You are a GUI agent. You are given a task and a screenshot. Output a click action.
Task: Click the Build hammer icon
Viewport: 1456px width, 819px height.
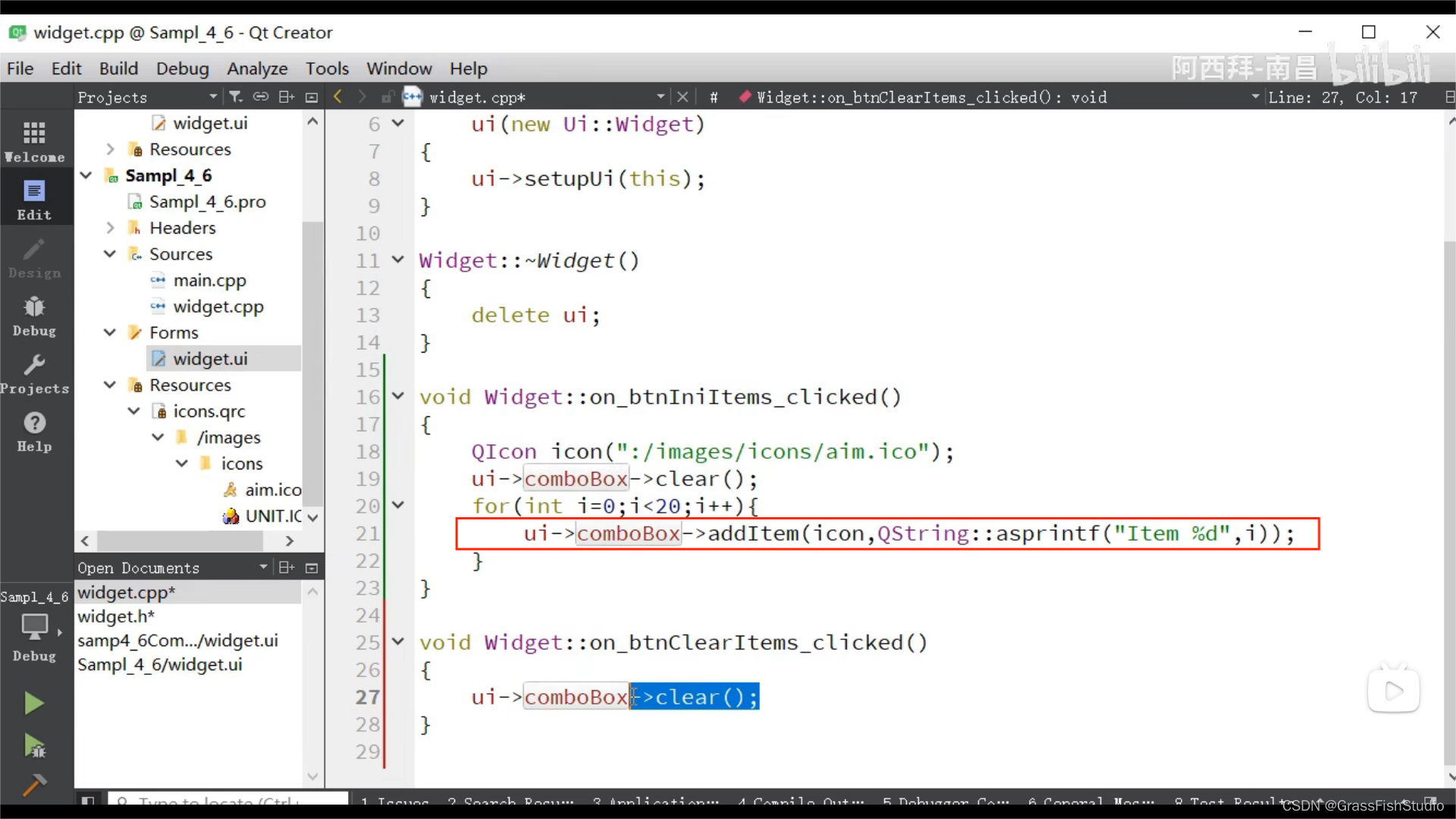33,786
